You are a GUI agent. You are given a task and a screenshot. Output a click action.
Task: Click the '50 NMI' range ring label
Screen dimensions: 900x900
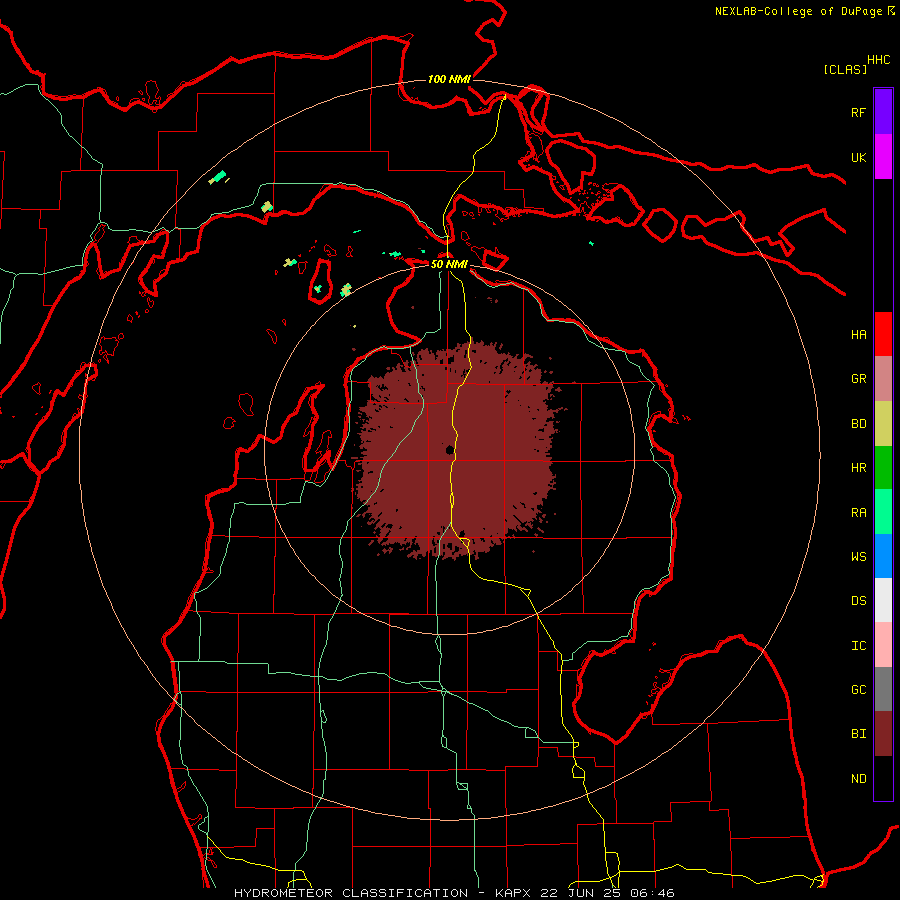point(449,264)
